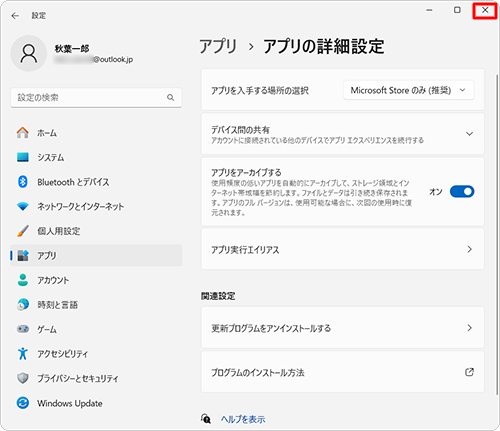
Task: Open 時刻と言語 settings
Action: pos(96,304)
